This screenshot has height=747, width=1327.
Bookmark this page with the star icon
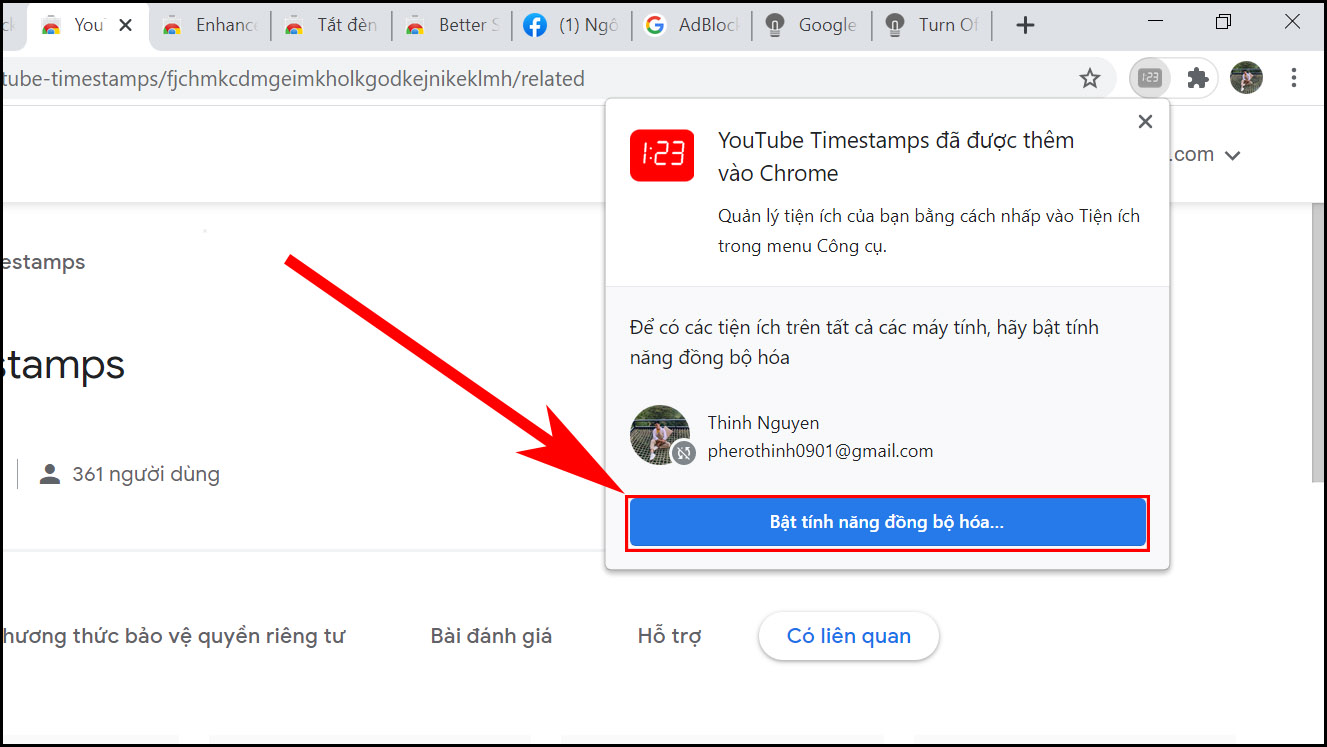[1090, 78]
